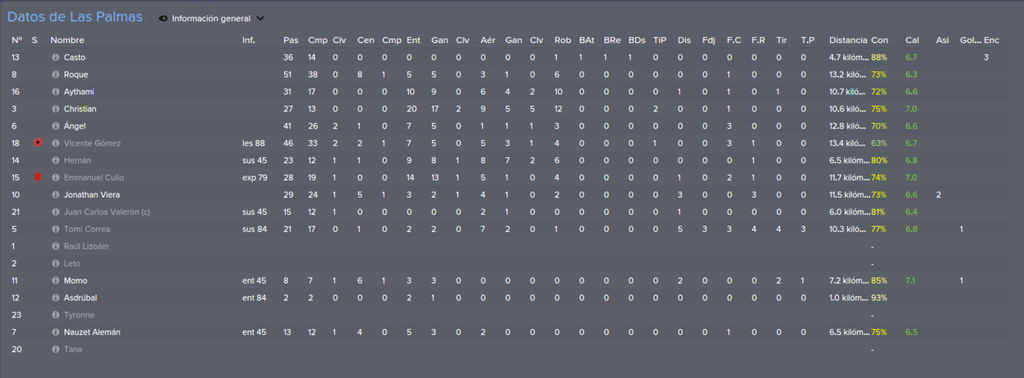
Task: Sort players by the Cal rating column
Action: pyautogui.click(x=912, y=40)
